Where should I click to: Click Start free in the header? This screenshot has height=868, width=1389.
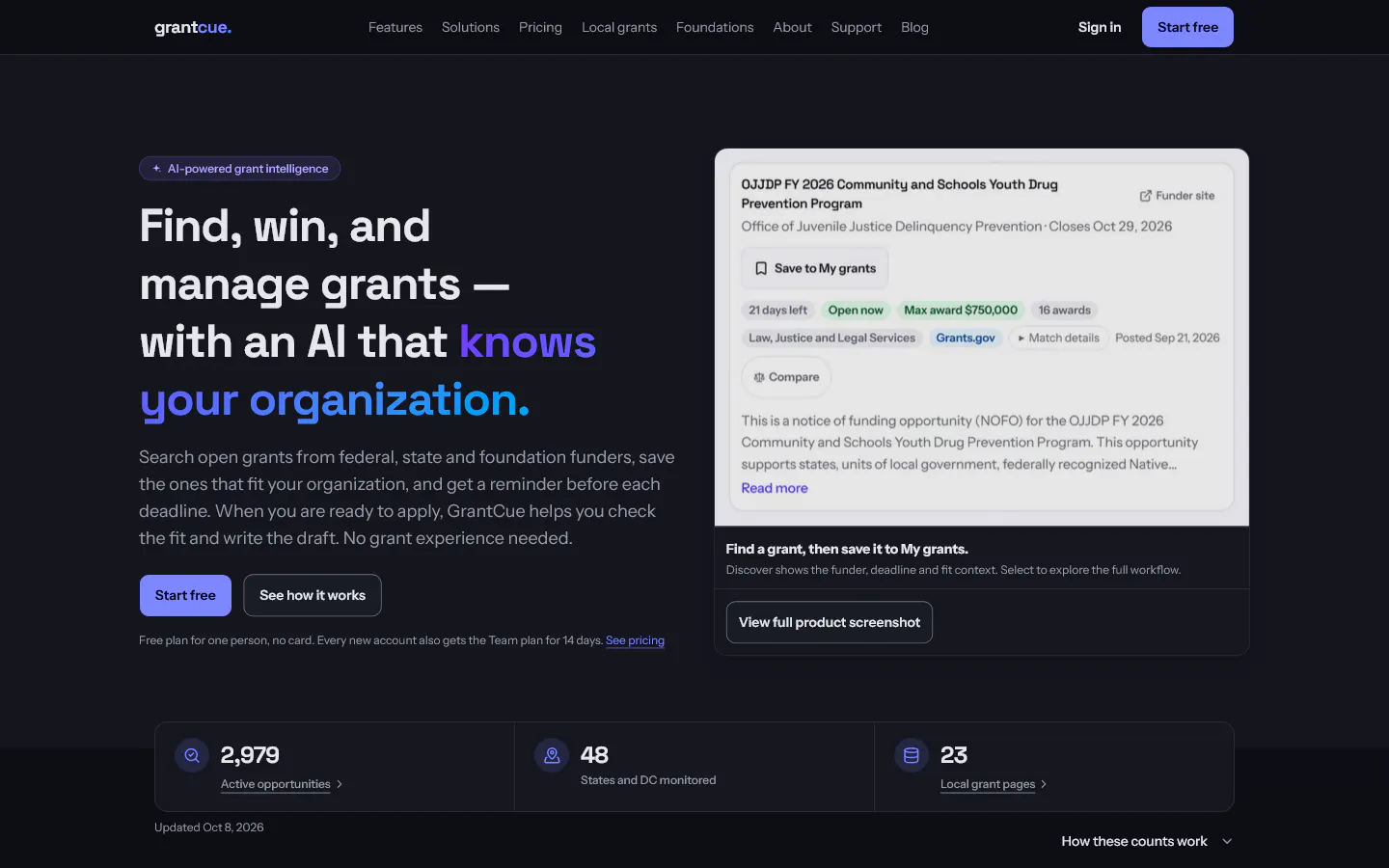[x=1187, y=27]
